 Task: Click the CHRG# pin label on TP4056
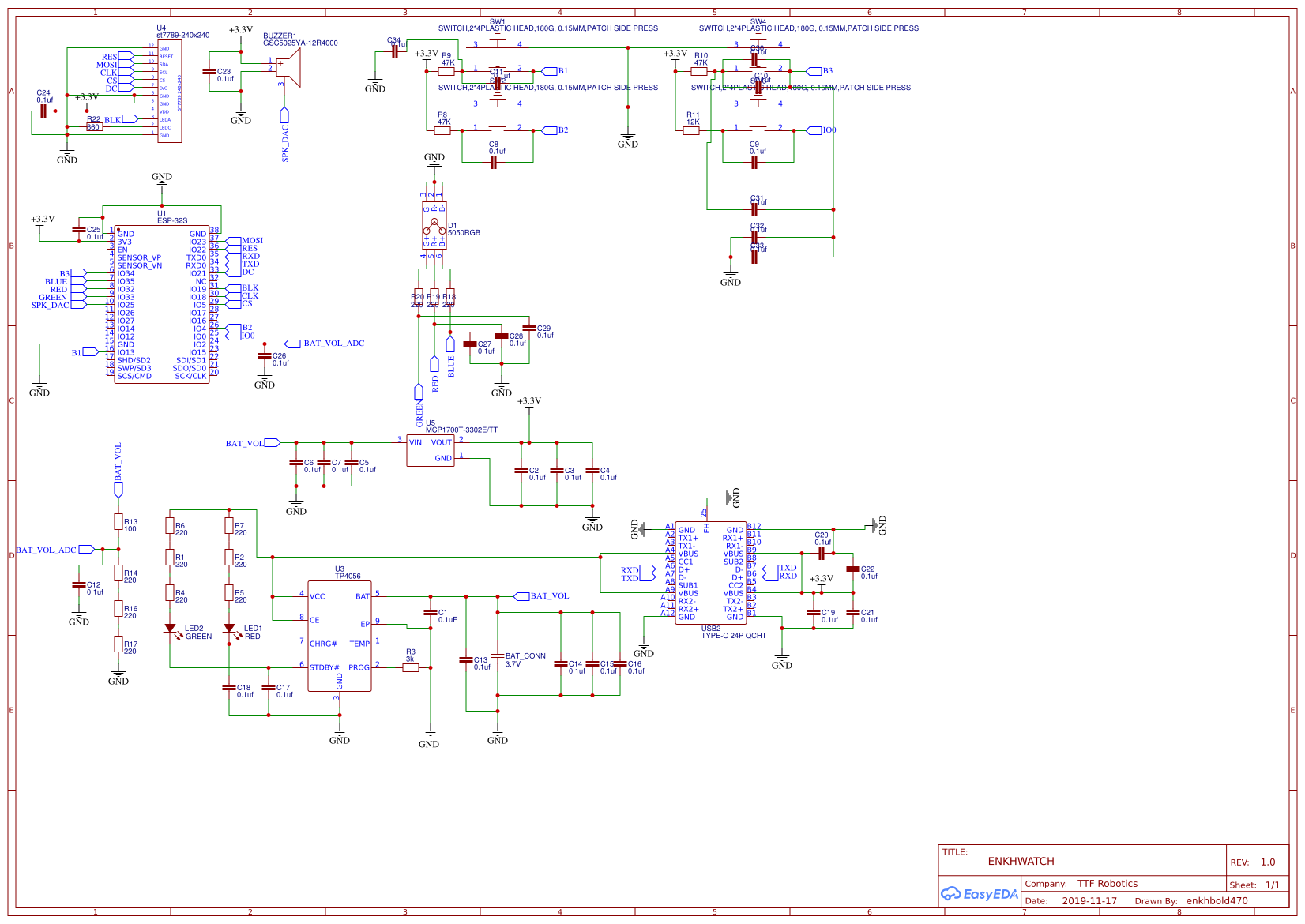[323, 644]
